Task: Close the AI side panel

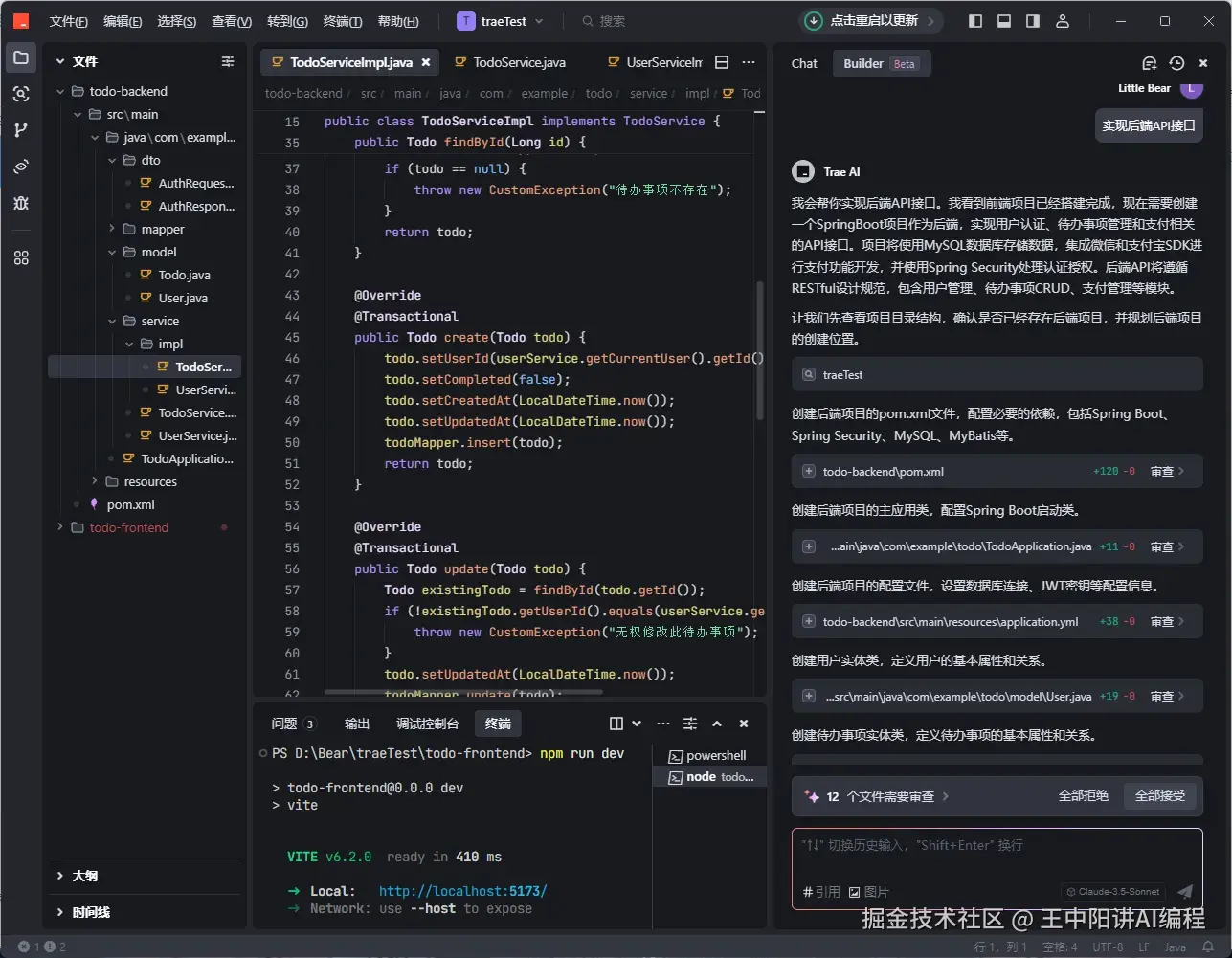Action: [x=1203, y=63]
